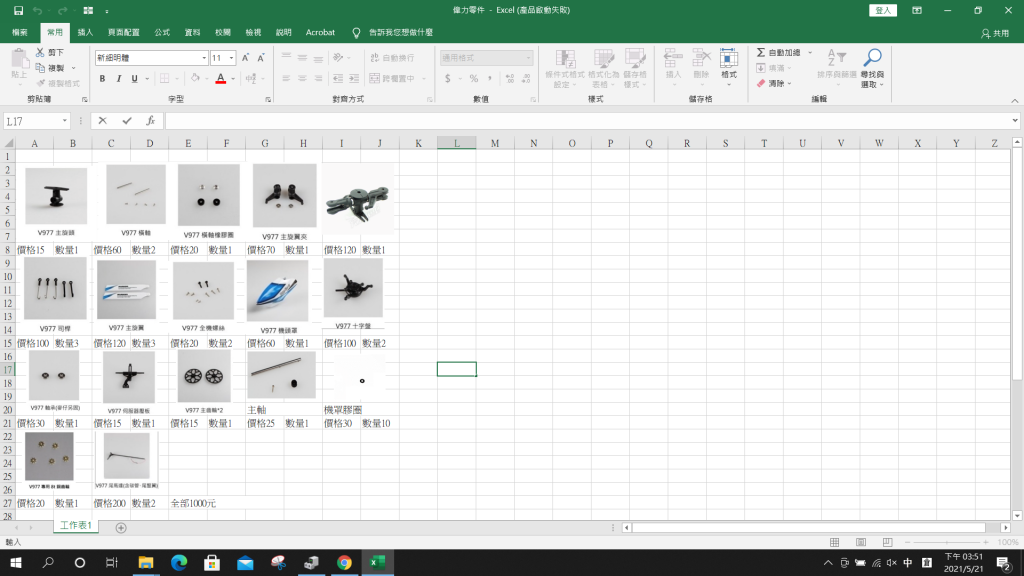Select the V977 main rotor blades image
The image size is (1024, 576).
127,290
